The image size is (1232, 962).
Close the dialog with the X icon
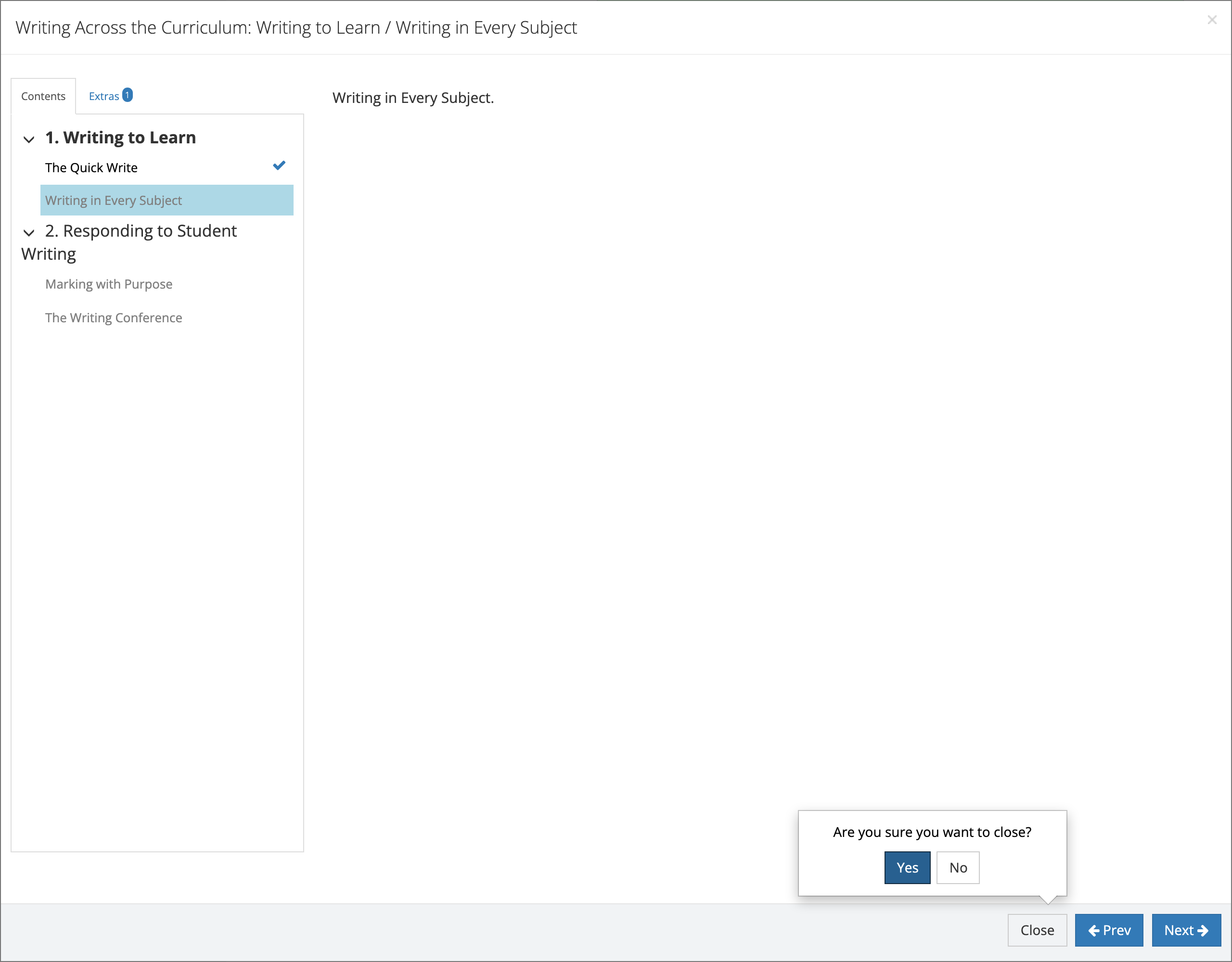point(1212,20)
